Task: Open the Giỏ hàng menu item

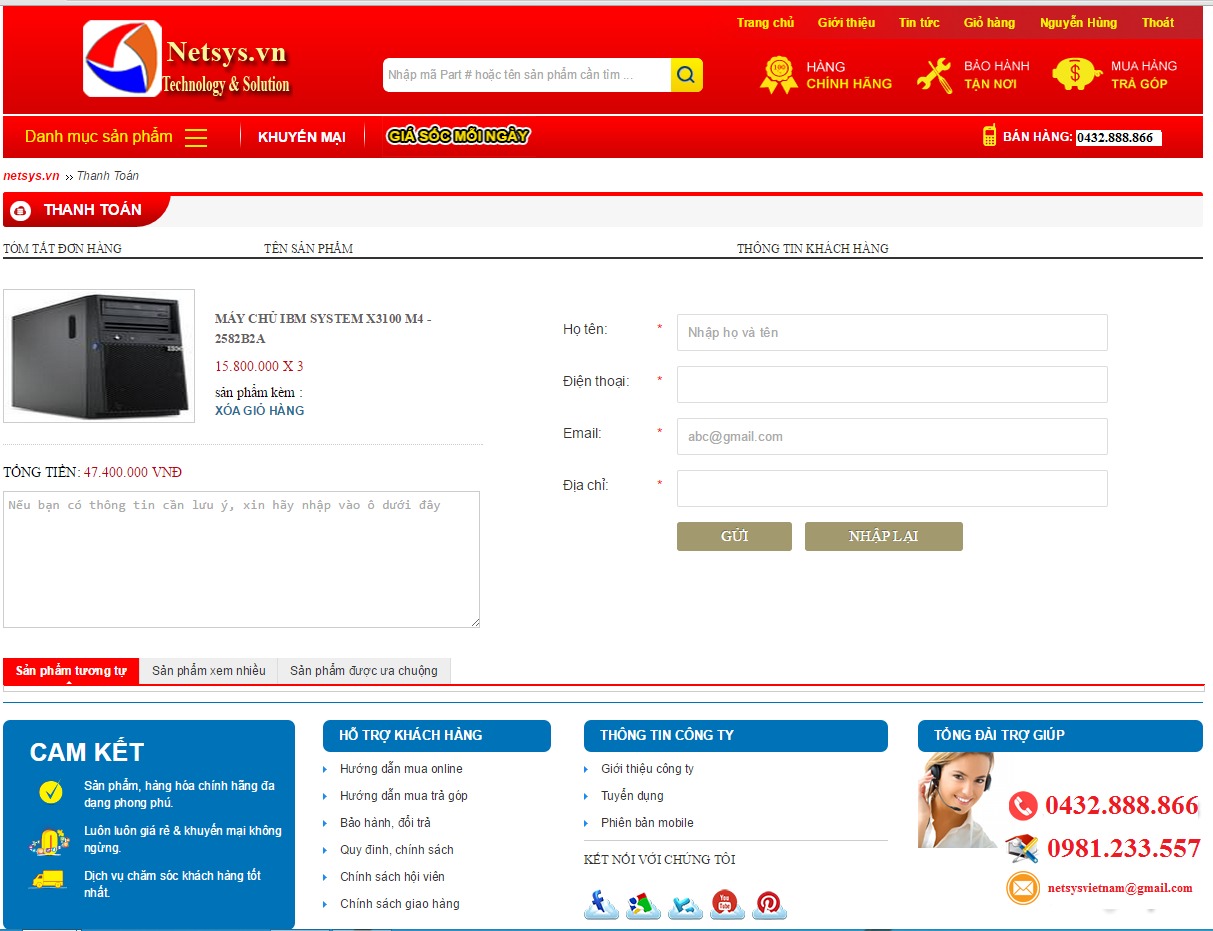Action: pos(988,23)
